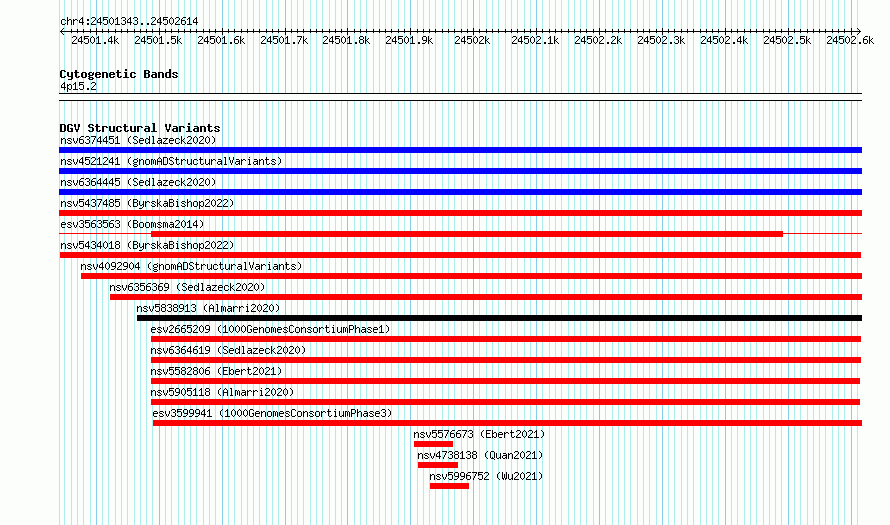
Task: Select the red bar under nsv5582806
Action: pos(505,381)
